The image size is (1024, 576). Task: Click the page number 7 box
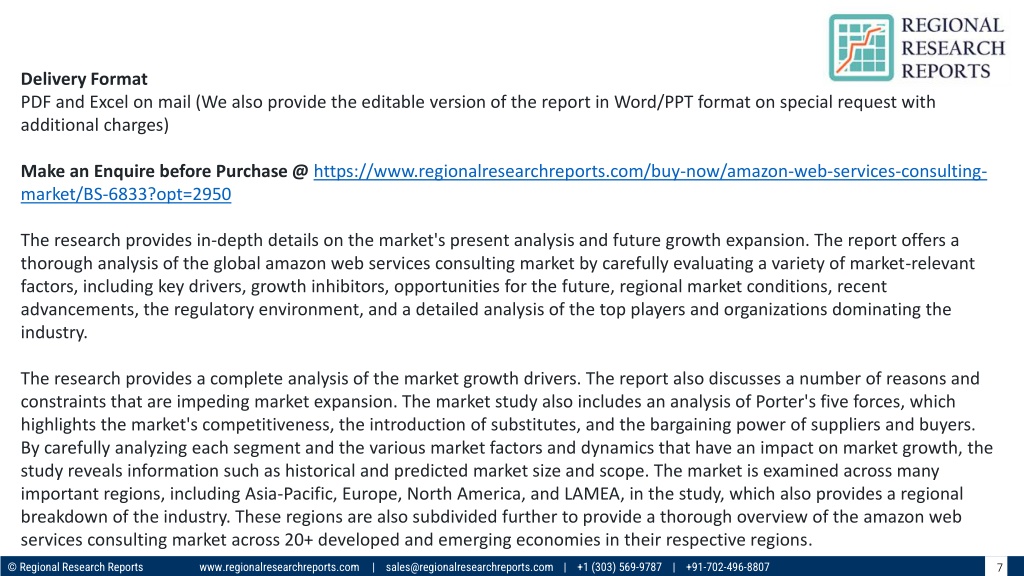[999, 567]
